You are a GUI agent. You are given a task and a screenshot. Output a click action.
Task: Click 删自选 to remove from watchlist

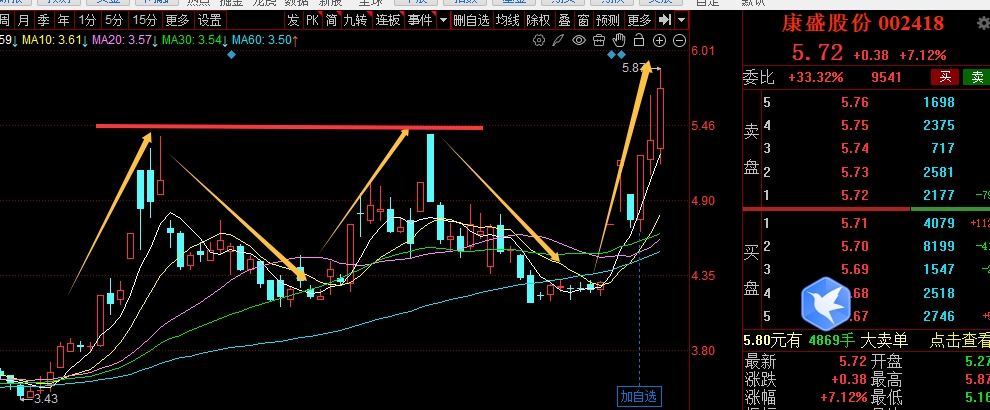(x=472, y=20)
